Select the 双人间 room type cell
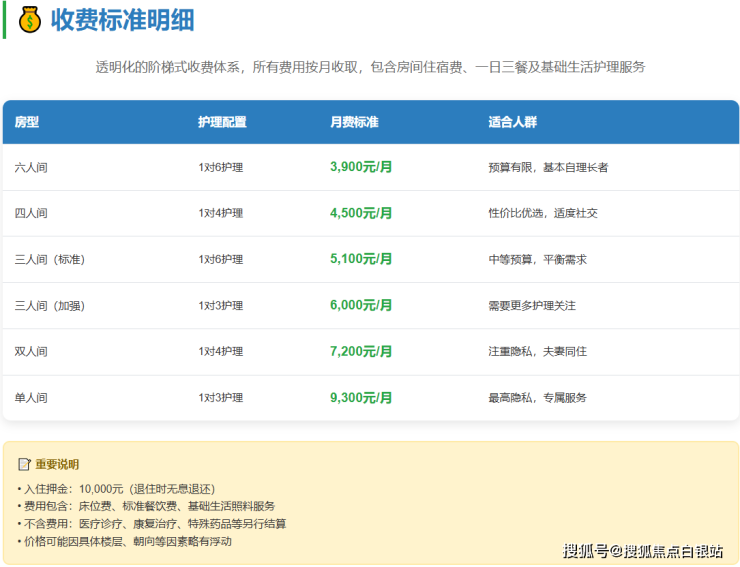The height and width of the screenshot is (567, 740). tap(31, 351)
